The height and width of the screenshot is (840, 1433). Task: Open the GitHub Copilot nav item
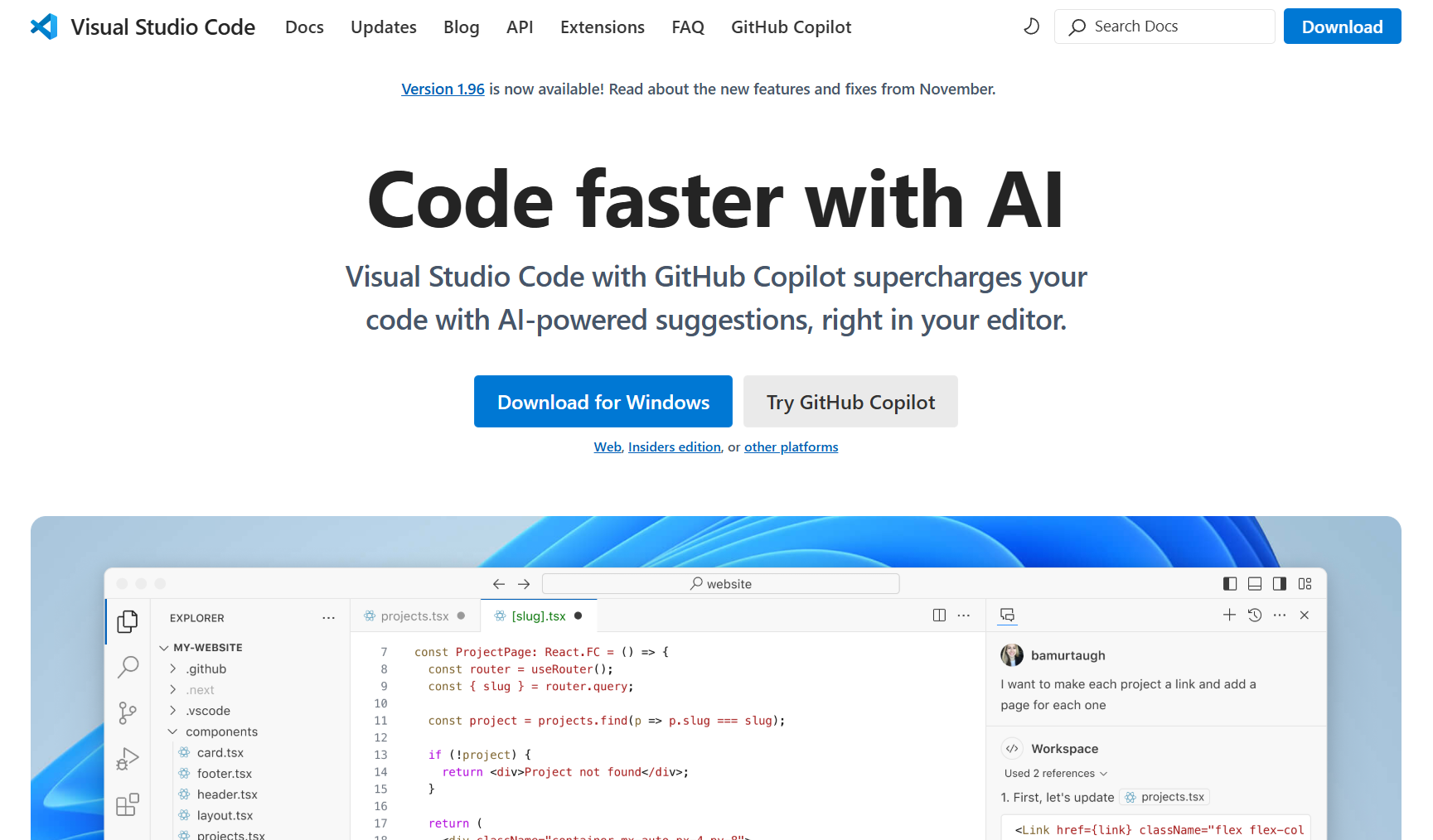pyautogui.click(x=792, y=27)
